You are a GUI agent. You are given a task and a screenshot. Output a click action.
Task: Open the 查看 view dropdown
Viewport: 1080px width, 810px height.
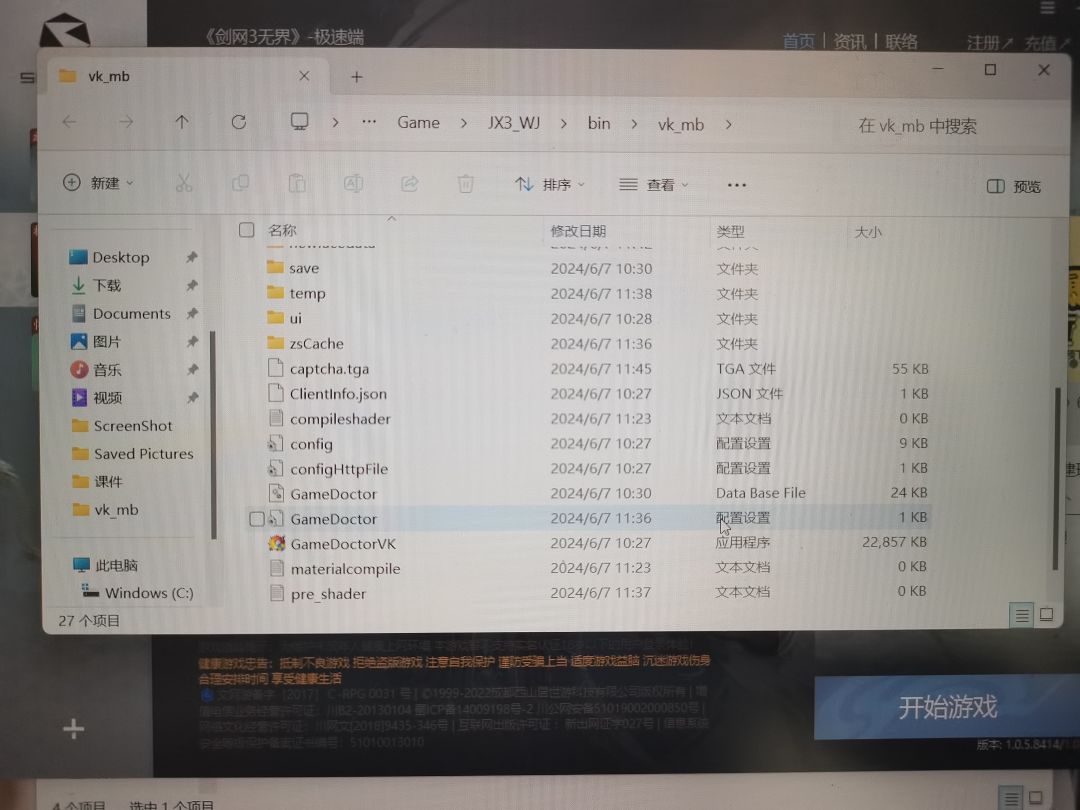click(654, 185)
